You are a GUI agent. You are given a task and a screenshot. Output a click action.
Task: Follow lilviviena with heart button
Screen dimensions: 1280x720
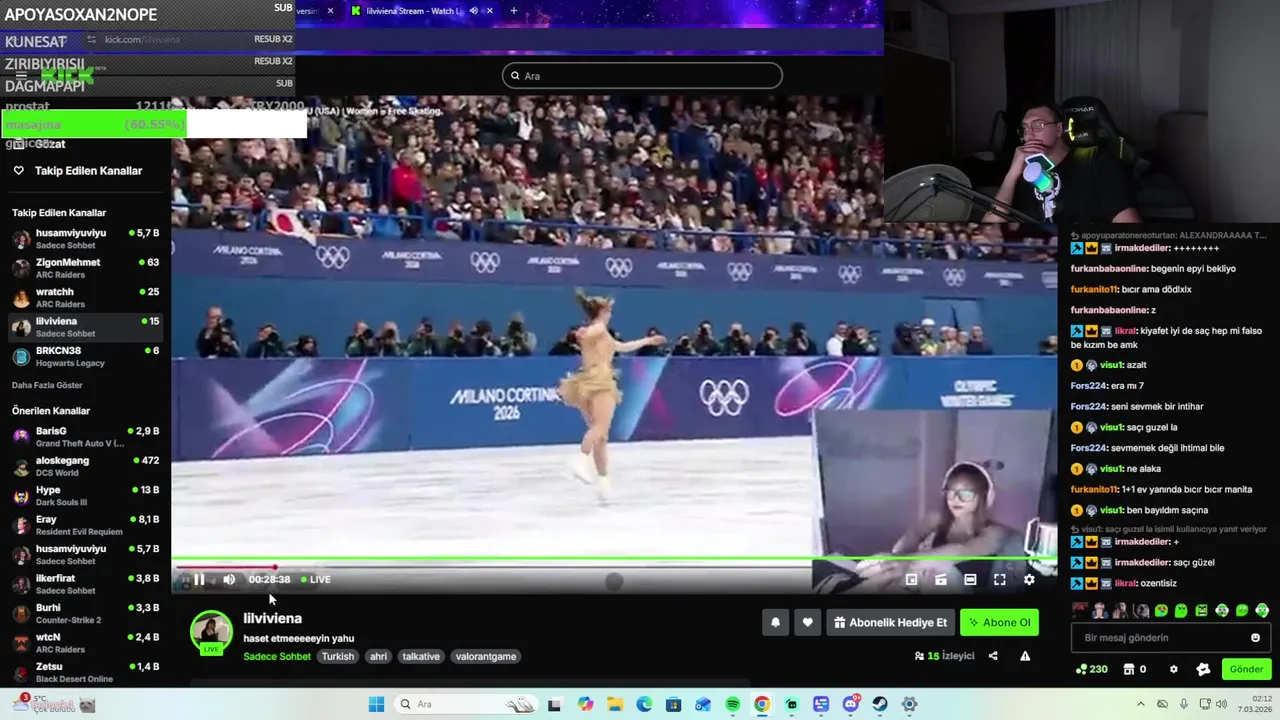[807, 622]
